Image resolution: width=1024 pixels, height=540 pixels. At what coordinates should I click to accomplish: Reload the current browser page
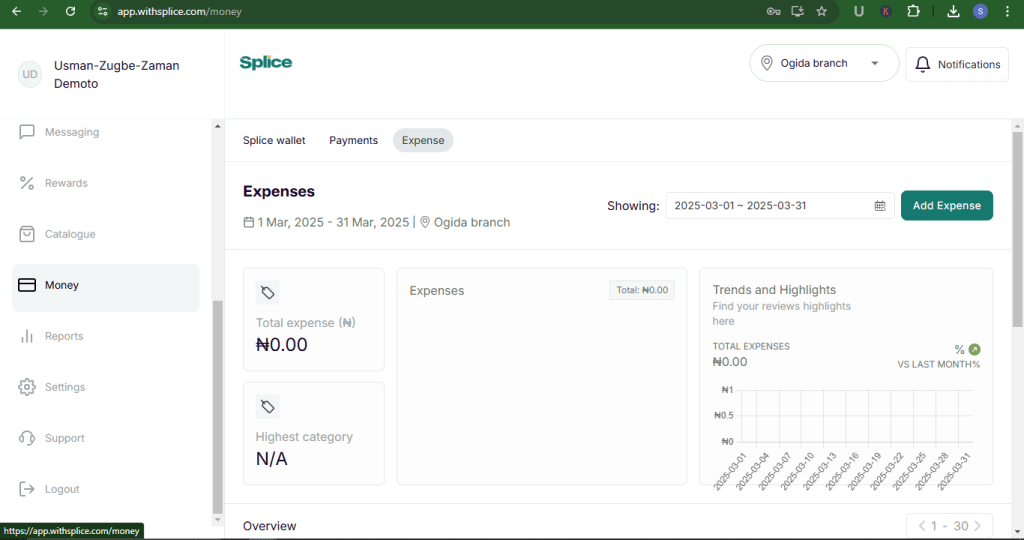coord(70,11)
